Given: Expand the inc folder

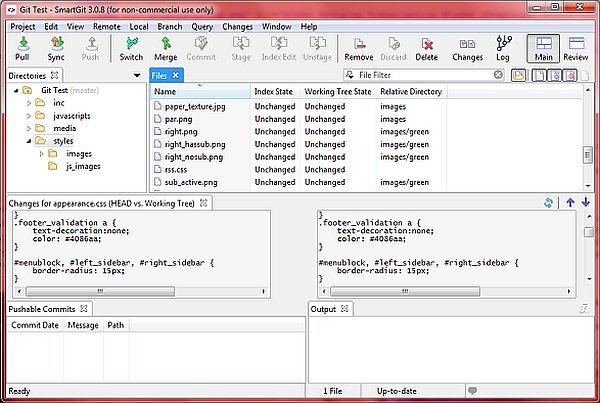Looking at the screenshot, I should [x=29, y=103].
